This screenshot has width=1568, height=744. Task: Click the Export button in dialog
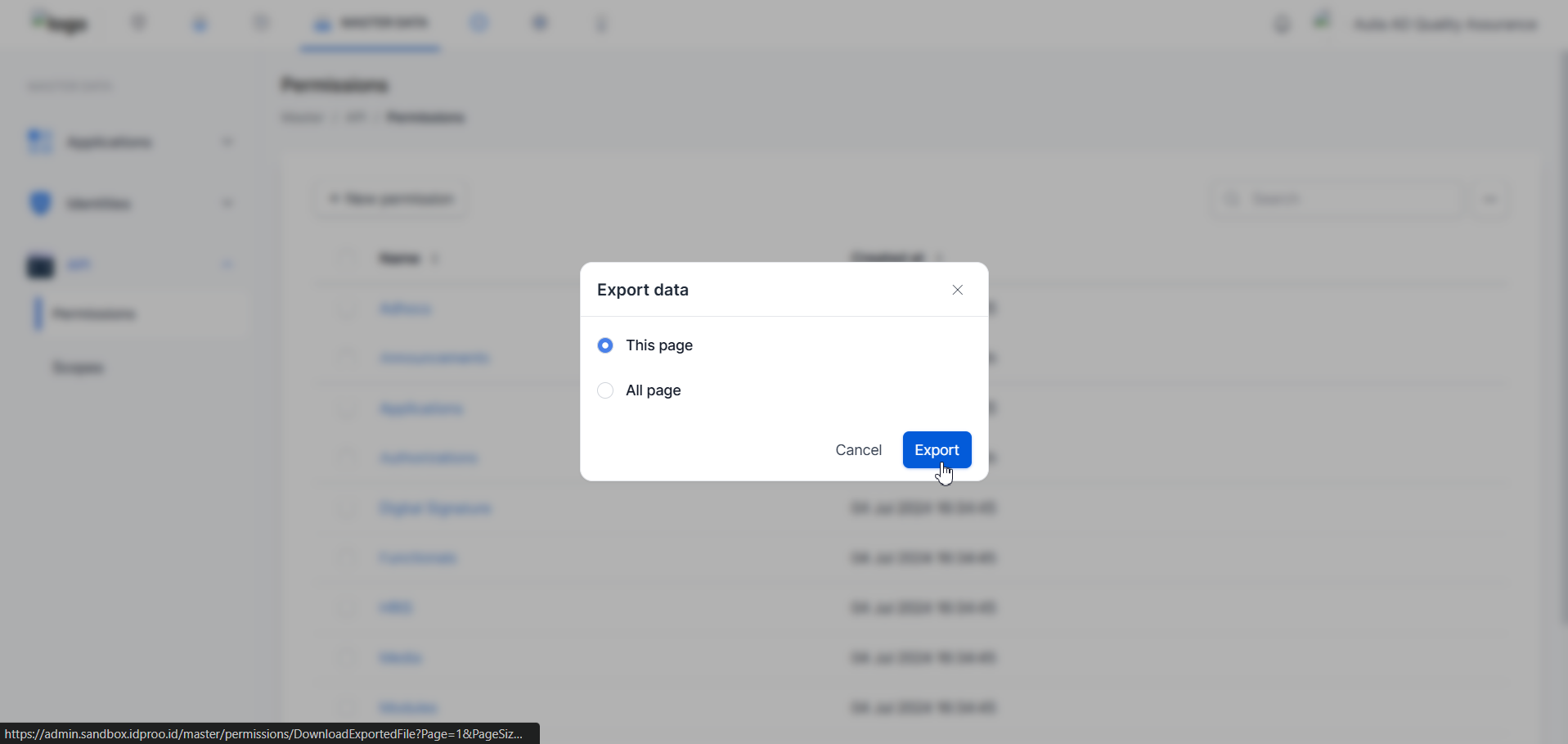point(937,450)
